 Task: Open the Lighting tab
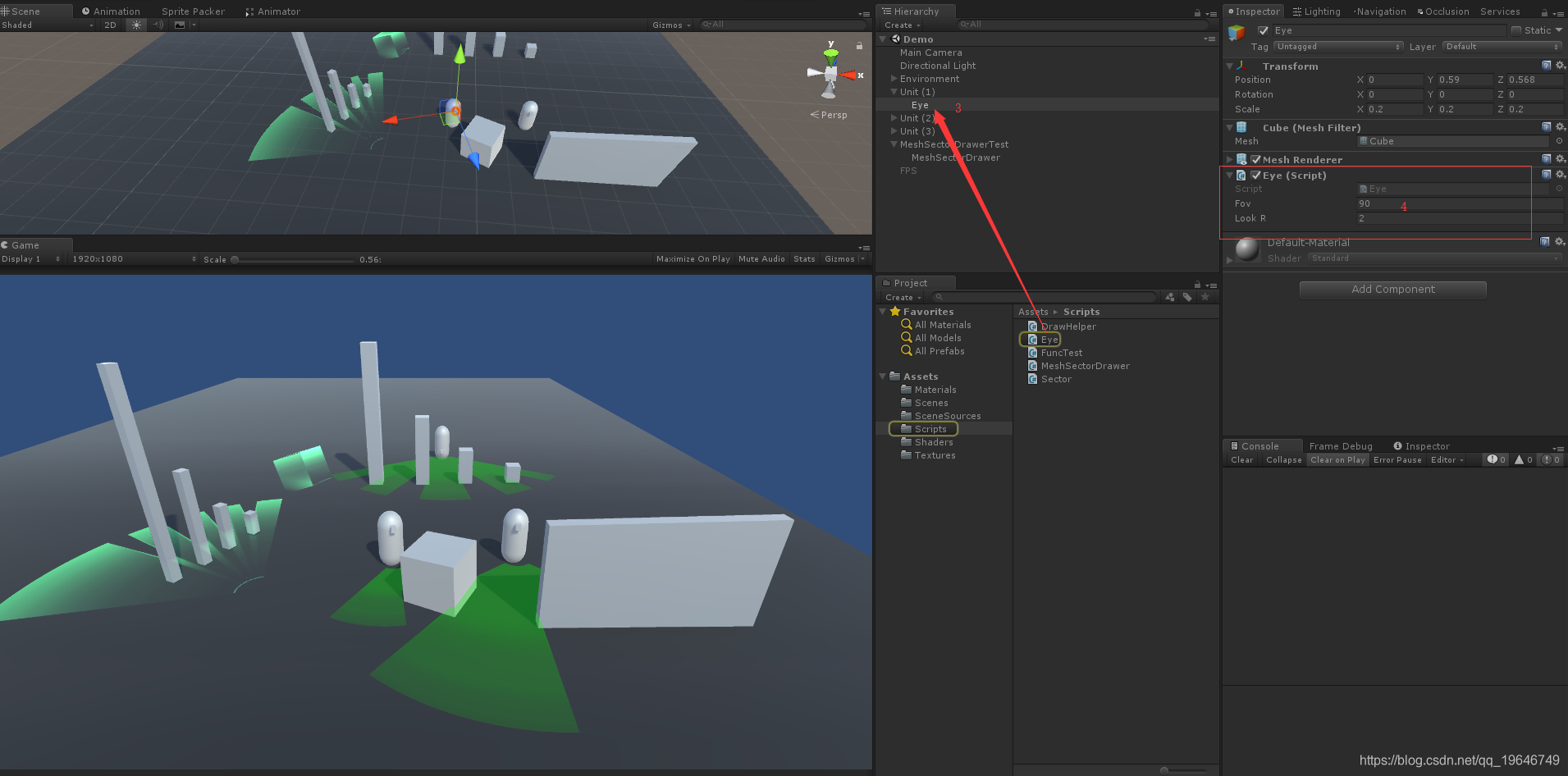[1316, 11]
